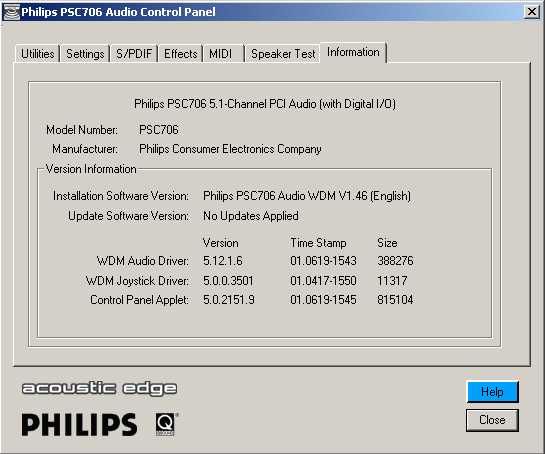Viewport: 545px width, 454px height.
Task: Click the PHILIPS brand logo
Action: (x=79, y=424)
